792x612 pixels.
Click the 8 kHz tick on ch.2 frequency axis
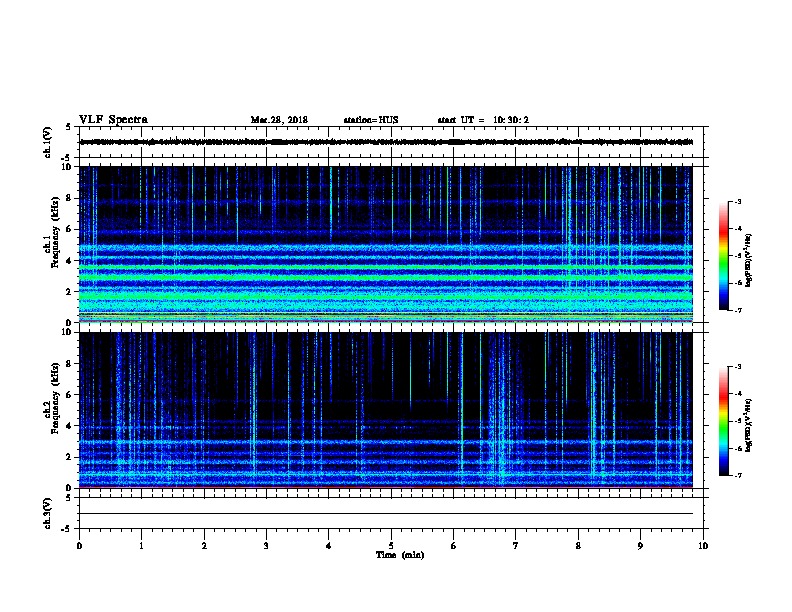(x=69, y=364)
